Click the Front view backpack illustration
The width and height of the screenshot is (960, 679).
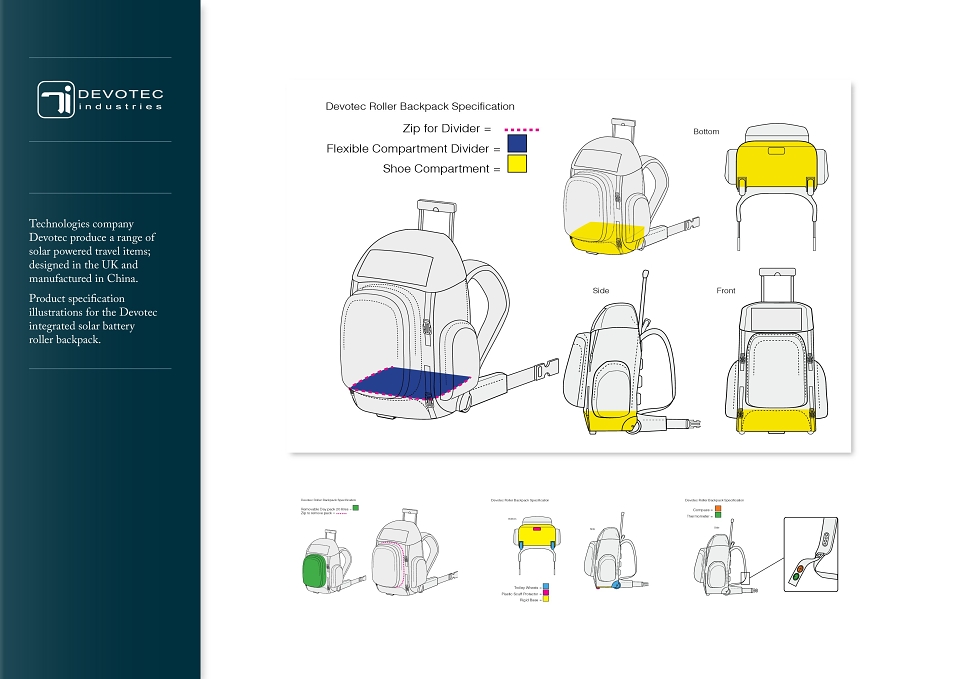coord(776,351)
